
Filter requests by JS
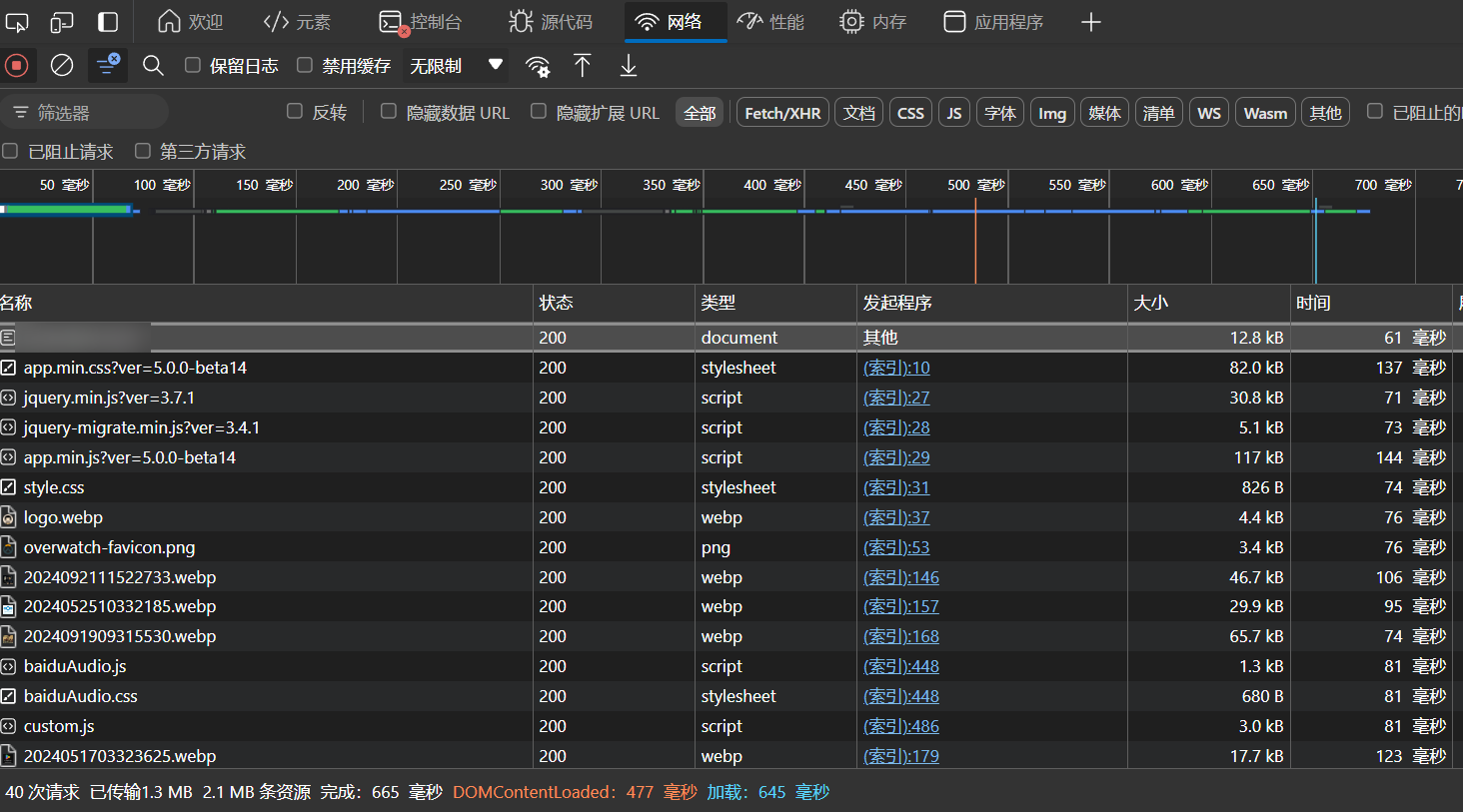pyautogui.click(x=954, y=113)
